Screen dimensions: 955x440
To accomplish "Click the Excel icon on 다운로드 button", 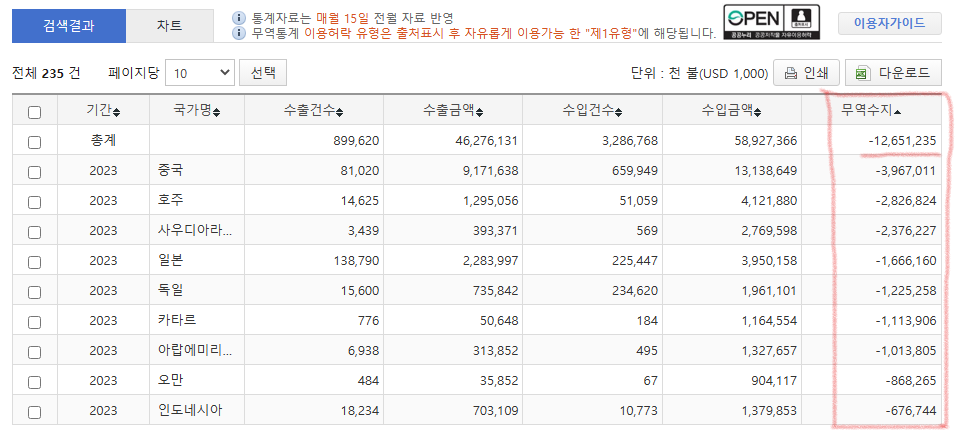I will [864, 73].
